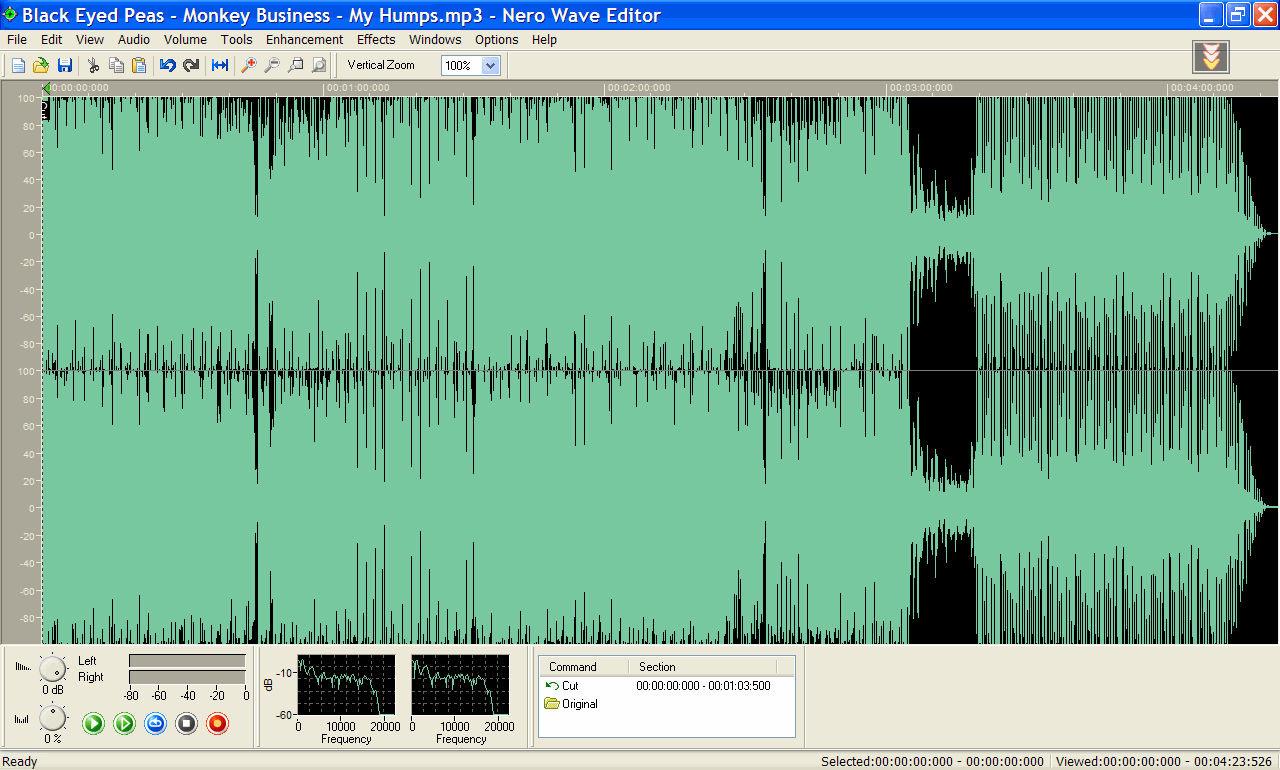Click the zoom full view icon
The image size is (1280, 770).
318,65
